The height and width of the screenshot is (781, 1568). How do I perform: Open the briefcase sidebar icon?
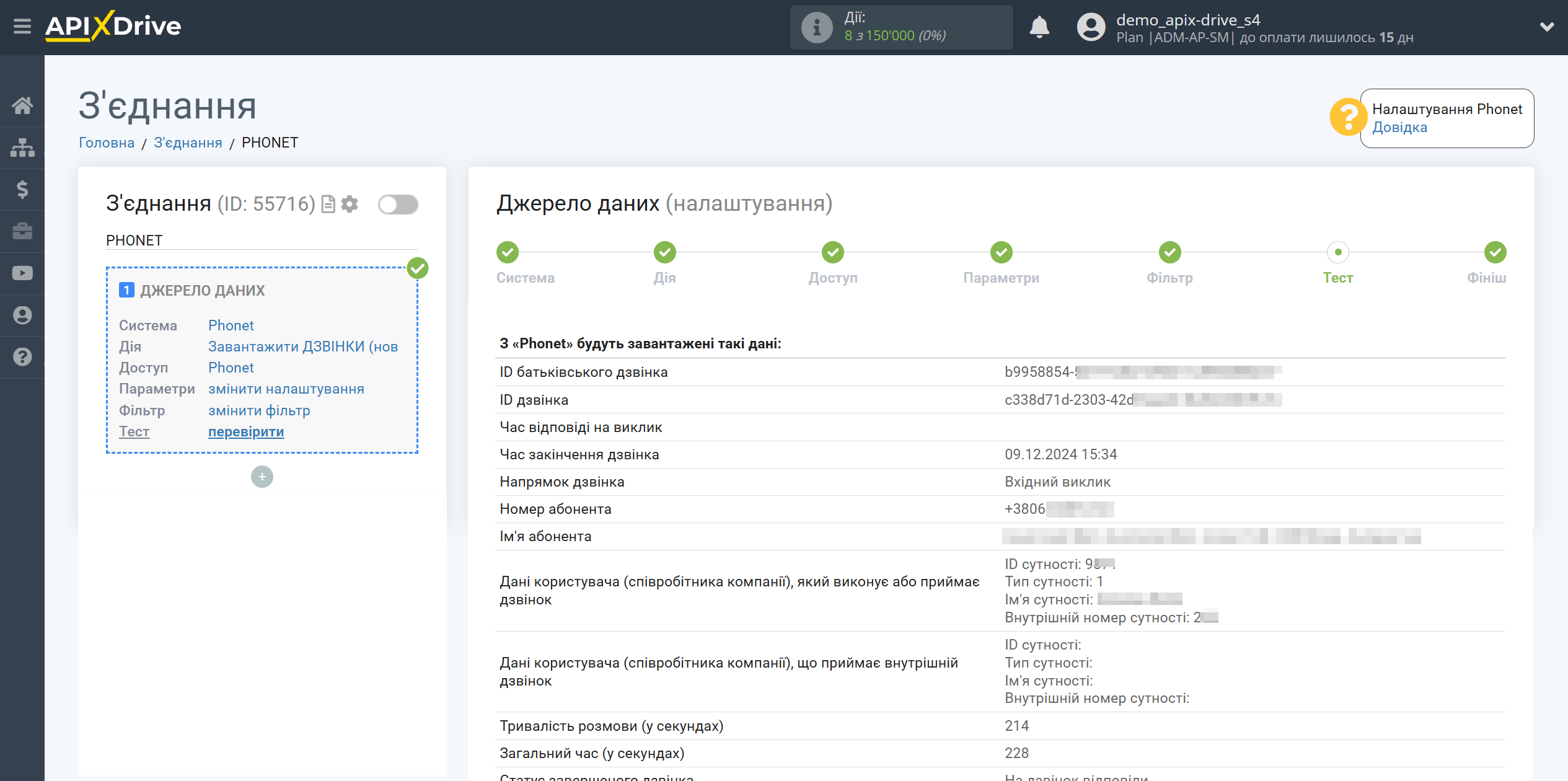[x=22, y=231]
